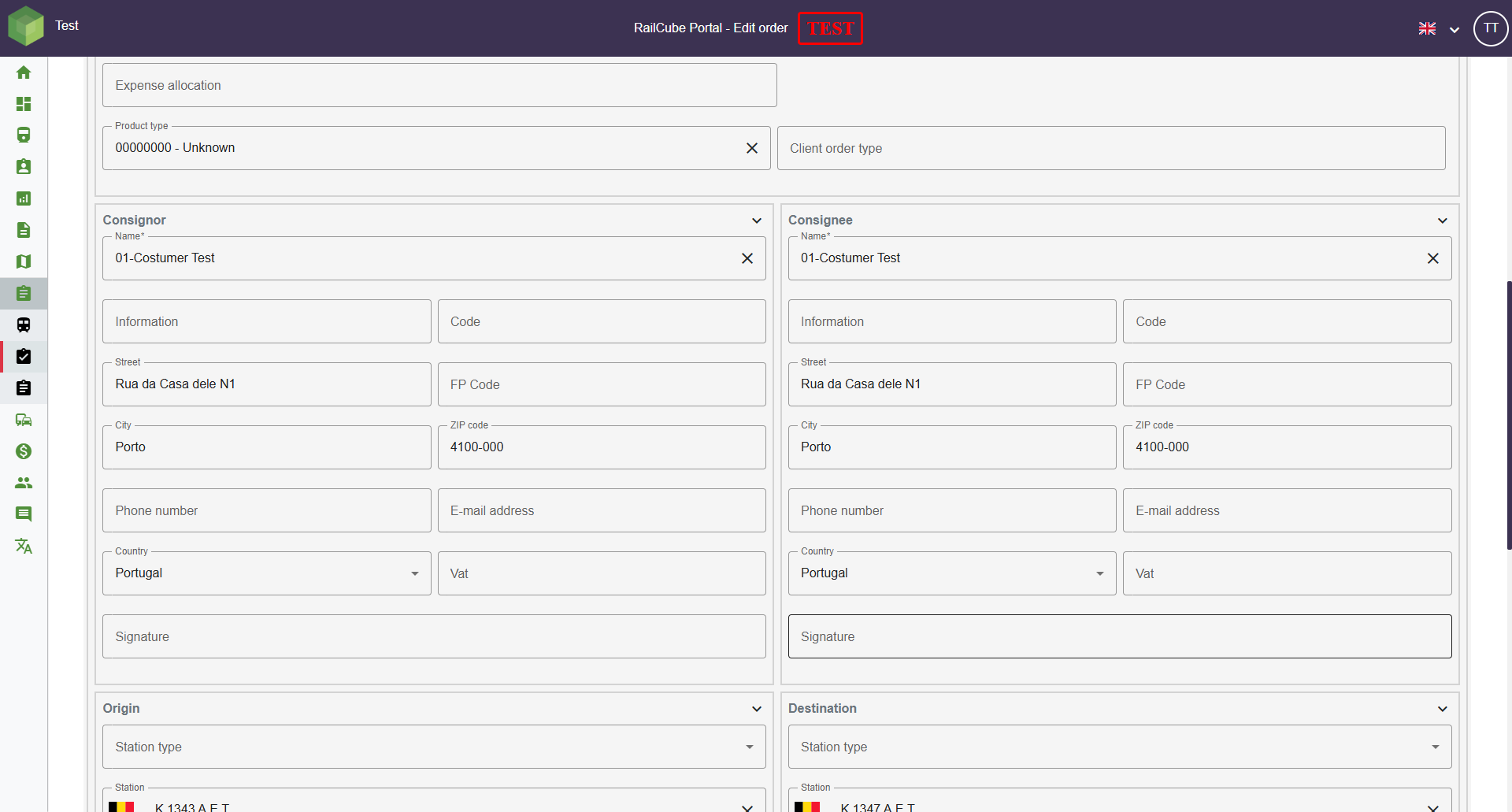Open the language selector flag dropdown
Image resolution: width=1512 pixels, height=812 pixels.
coord(1438,29)
